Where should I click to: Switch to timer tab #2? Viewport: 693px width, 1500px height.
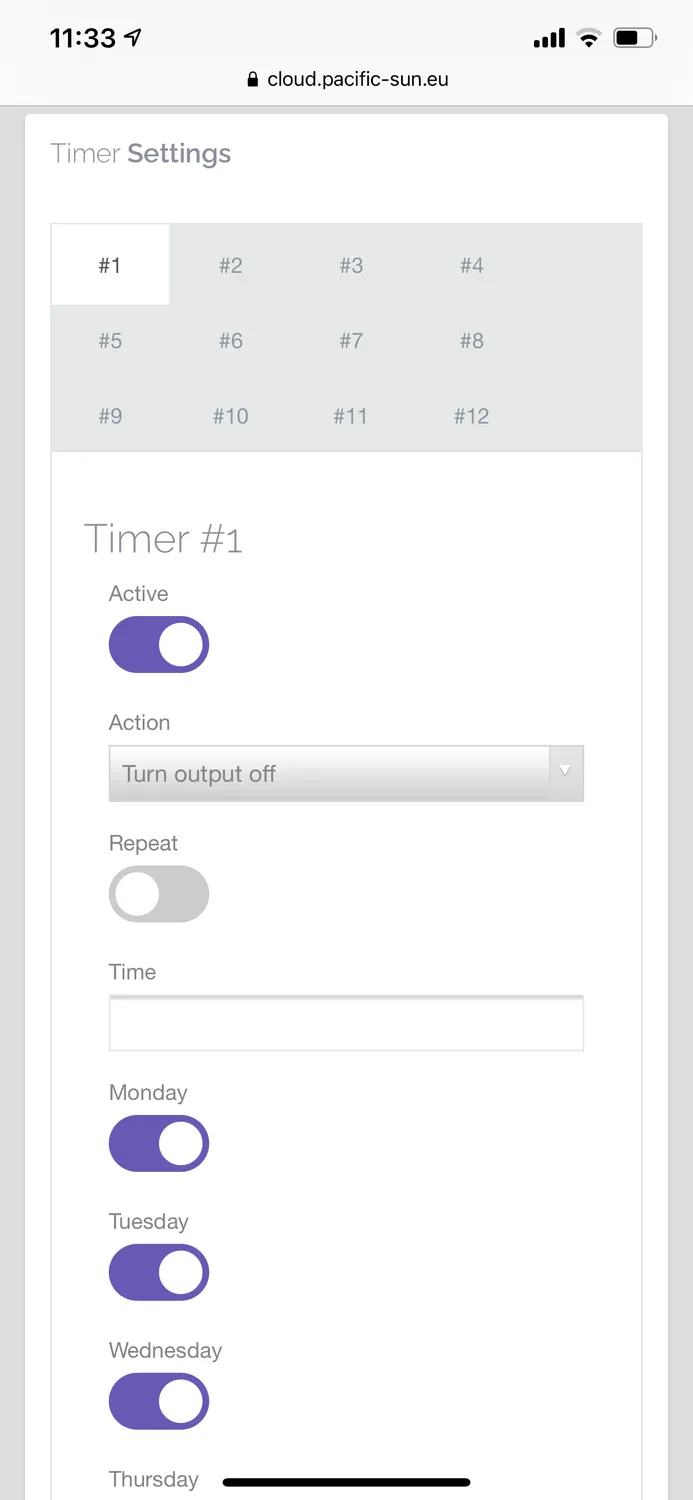pyautogui.click(x=230, y=265)
